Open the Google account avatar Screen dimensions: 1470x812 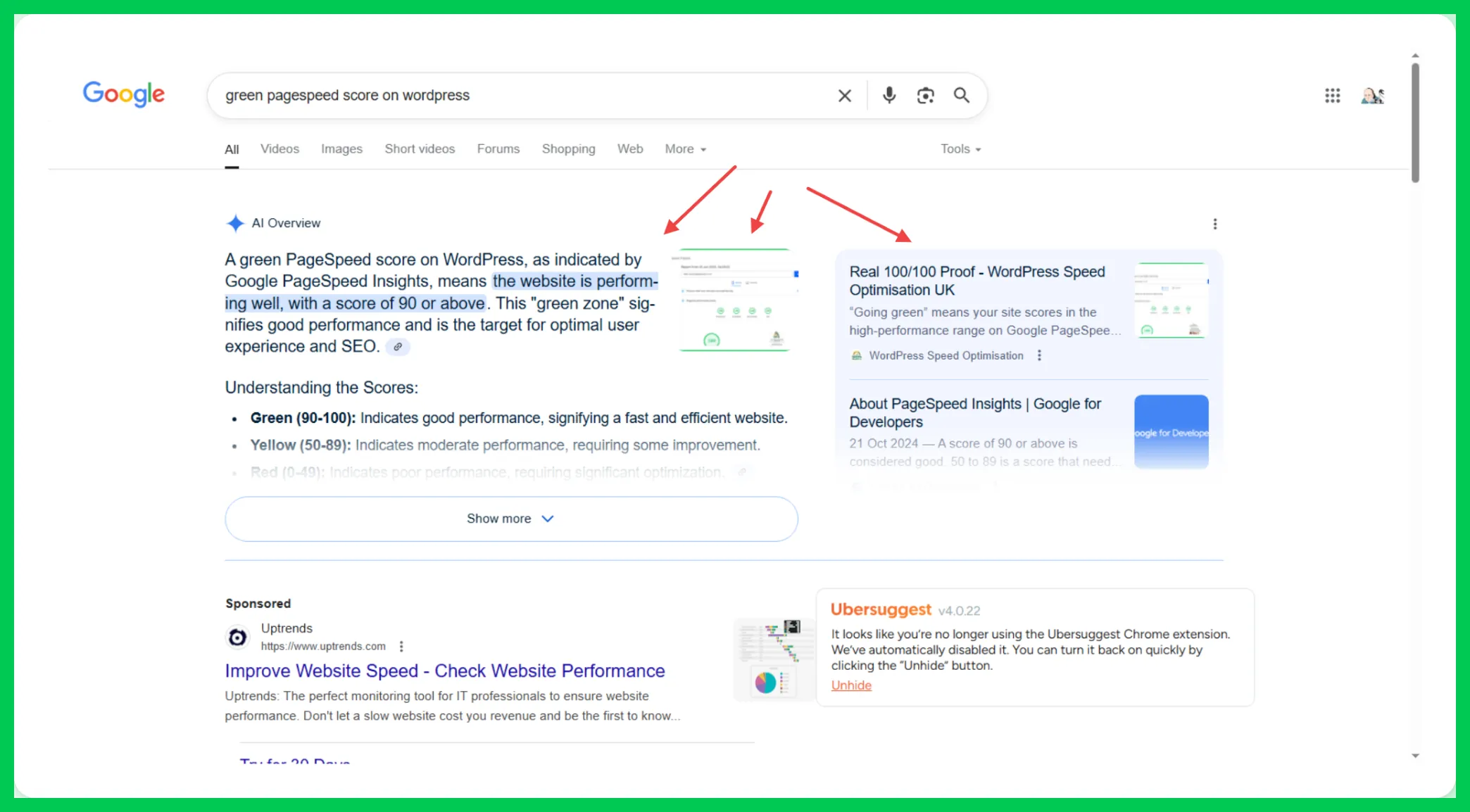coord(1372,95)
